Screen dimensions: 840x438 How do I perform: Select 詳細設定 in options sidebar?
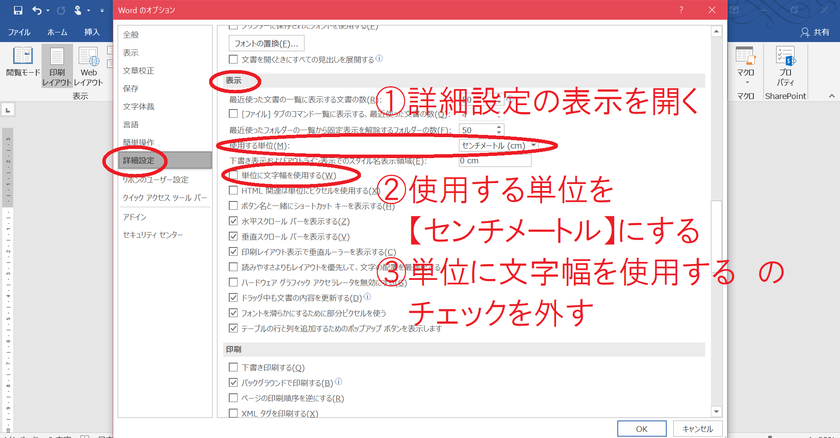coord(164,160)
